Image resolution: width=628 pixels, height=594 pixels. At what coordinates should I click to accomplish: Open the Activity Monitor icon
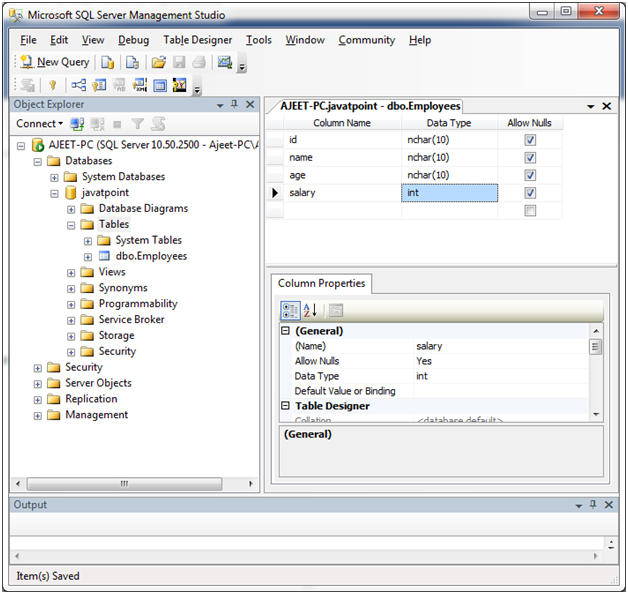pos(225,62)
